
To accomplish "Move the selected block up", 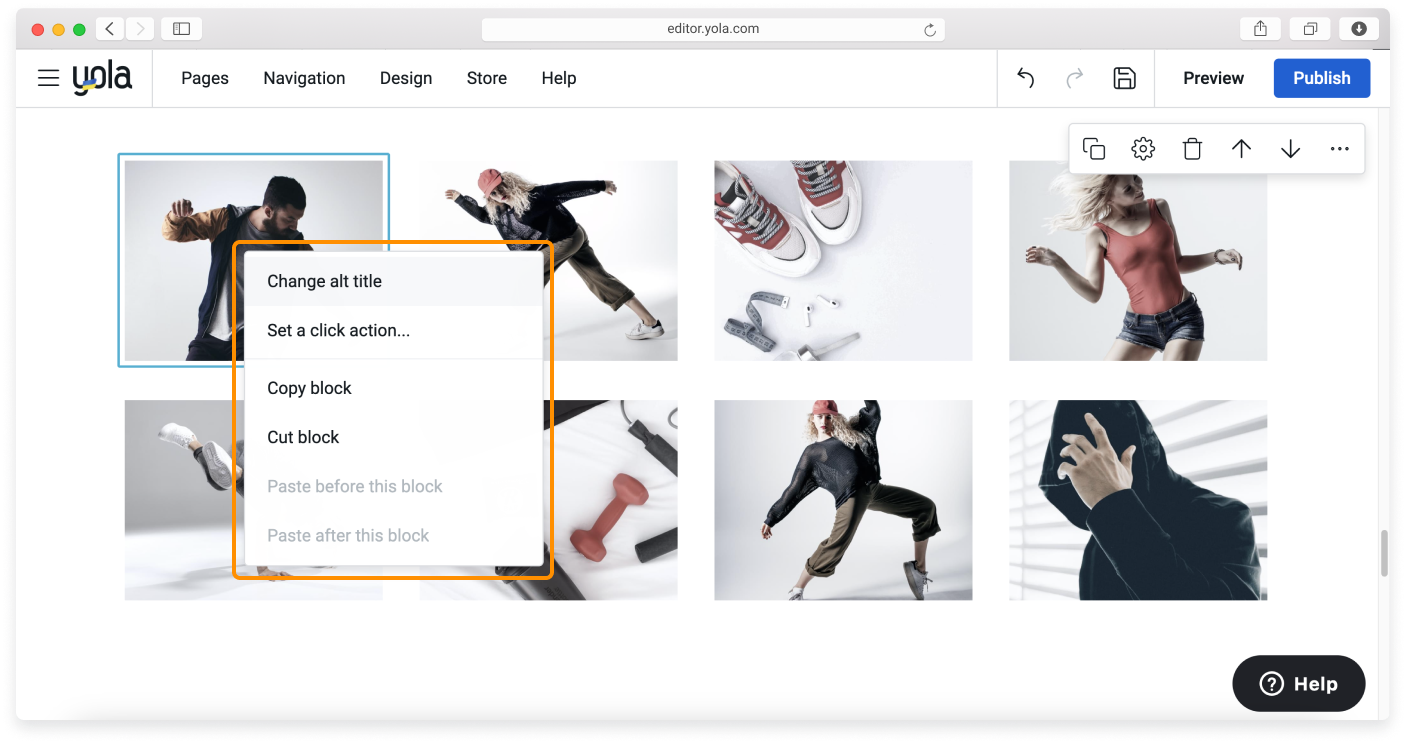I will [1241, 148].
